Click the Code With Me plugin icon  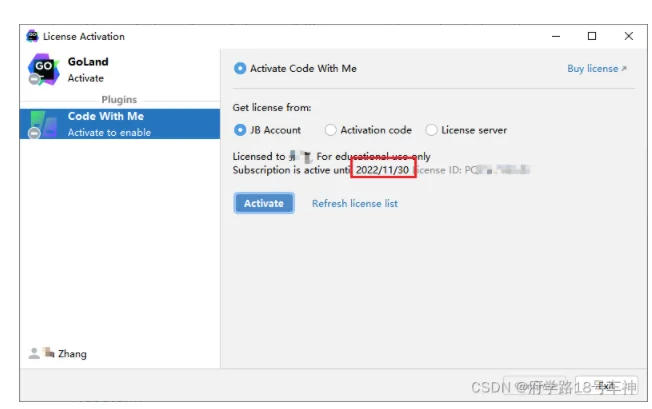[43, 124]
